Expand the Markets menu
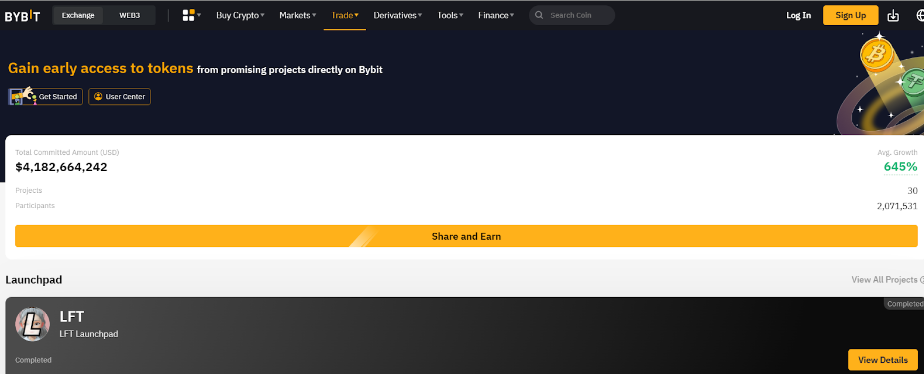 pyautogui.click(x=298, y=15)
